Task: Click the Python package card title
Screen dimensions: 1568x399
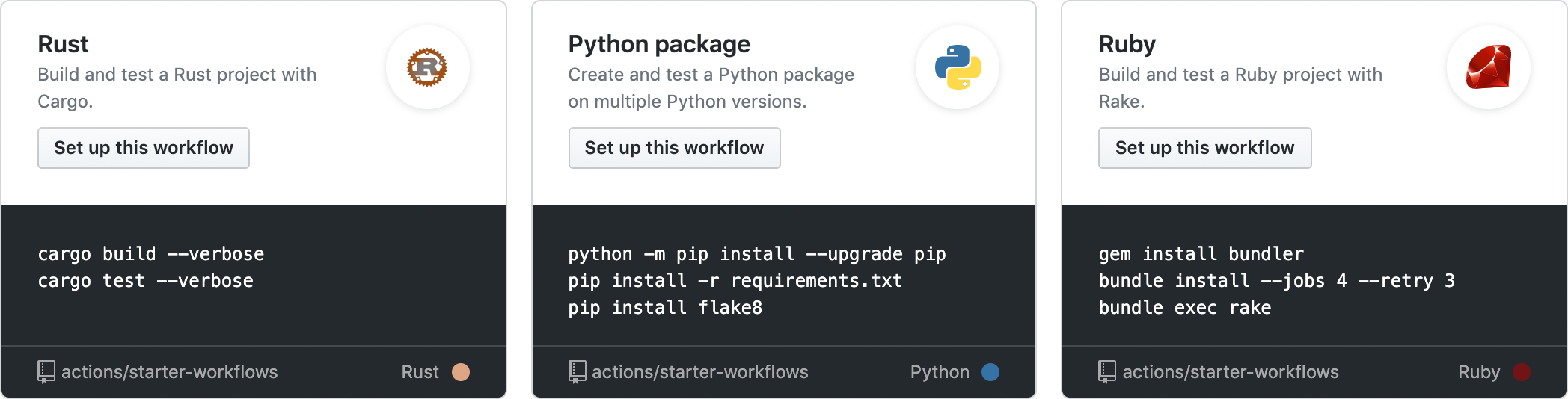Action: pos(659,44)
